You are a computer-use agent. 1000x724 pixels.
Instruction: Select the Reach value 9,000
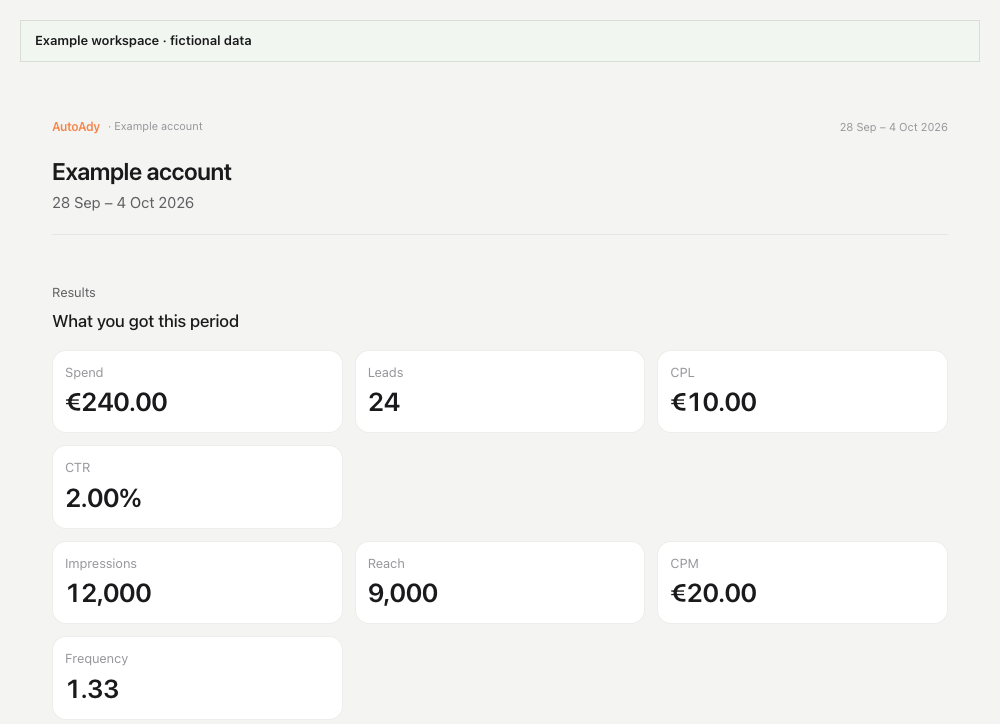coord(403,593)
